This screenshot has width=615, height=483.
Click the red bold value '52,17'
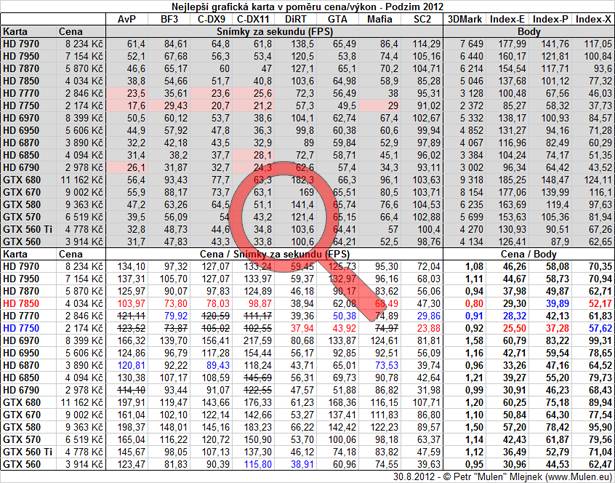coord(600,304)
